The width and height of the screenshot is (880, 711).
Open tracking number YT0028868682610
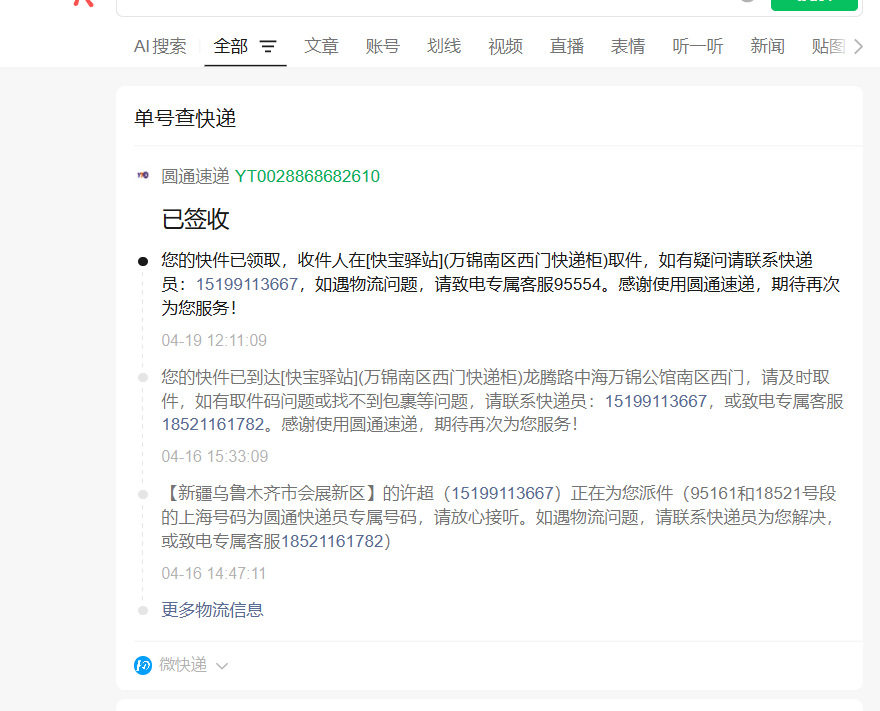307,176
